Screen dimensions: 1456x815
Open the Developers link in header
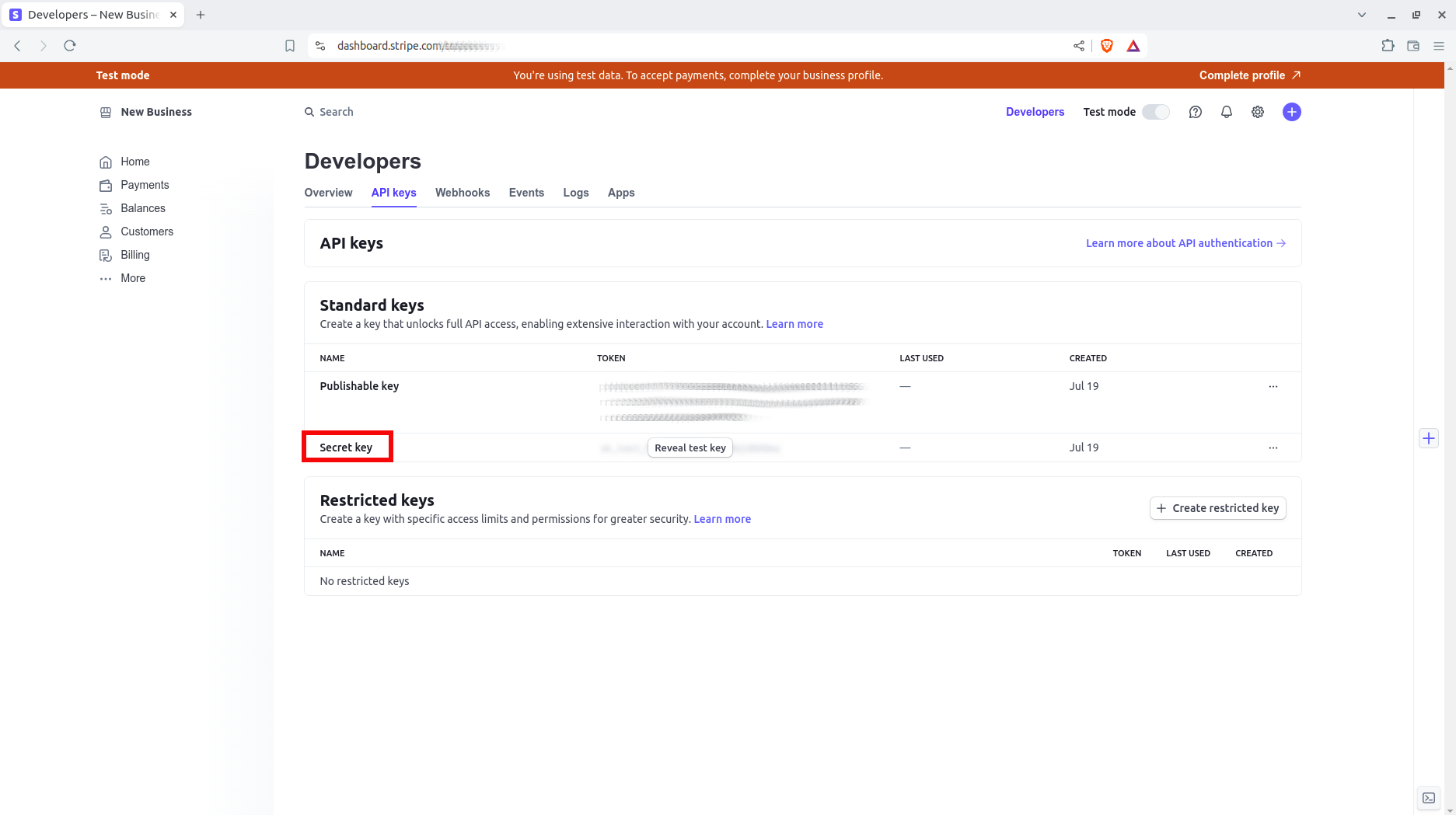tap(1035, 112)
